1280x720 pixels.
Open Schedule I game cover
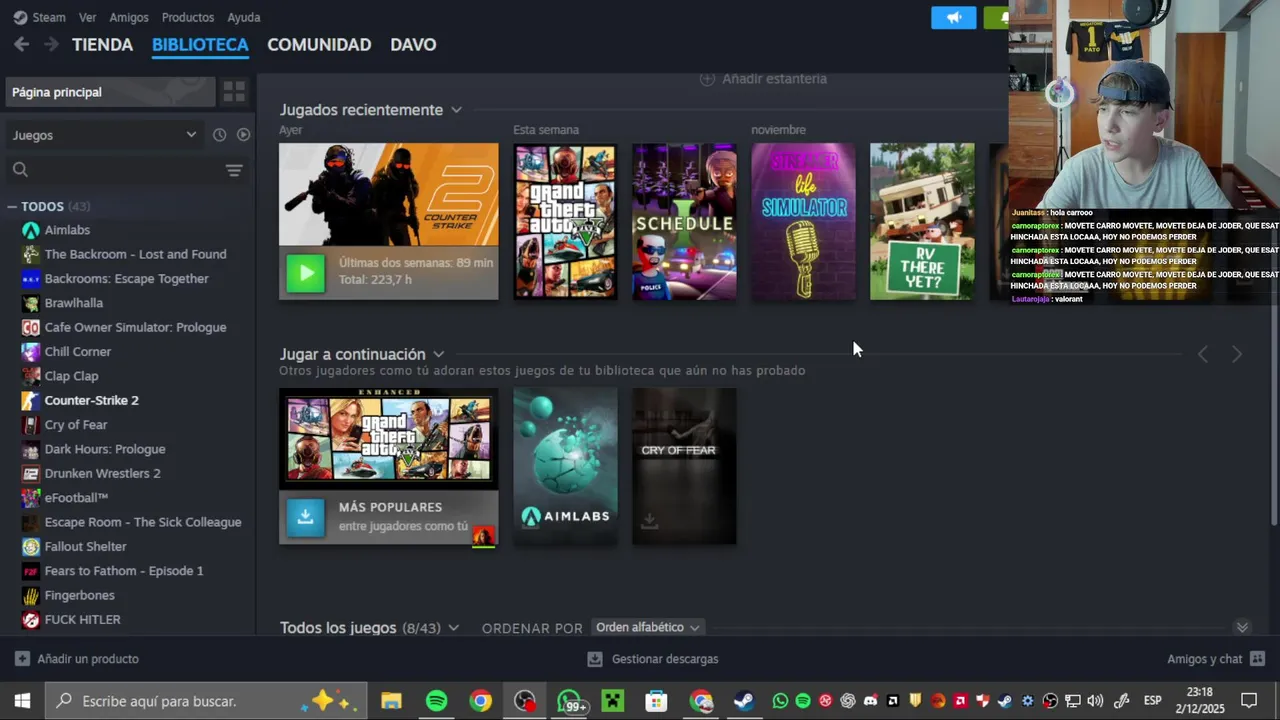click(684, 221)
